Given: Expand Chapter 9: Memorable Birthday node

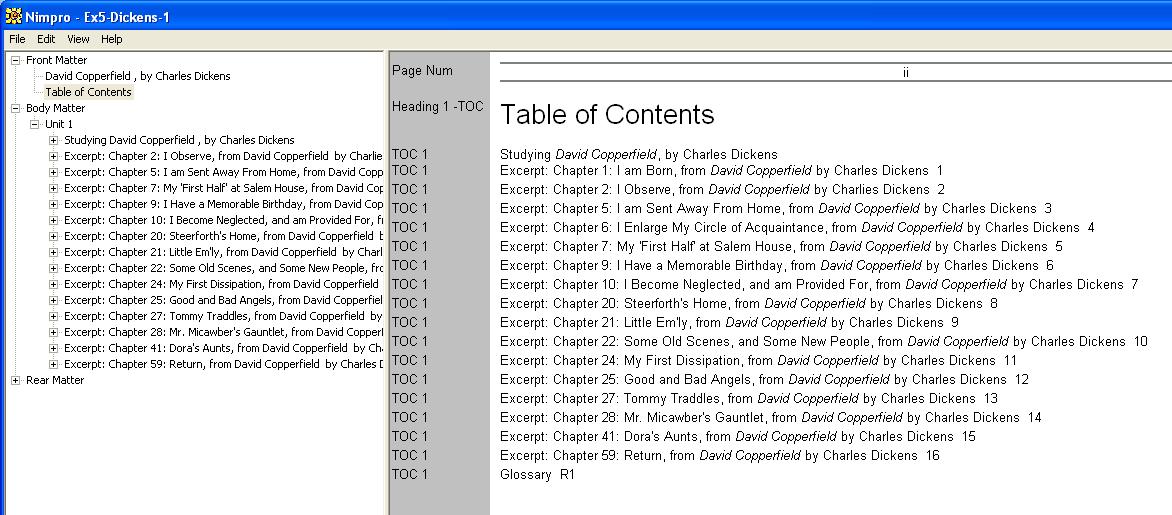Looking at the screenshot, I should pos(53,204).
